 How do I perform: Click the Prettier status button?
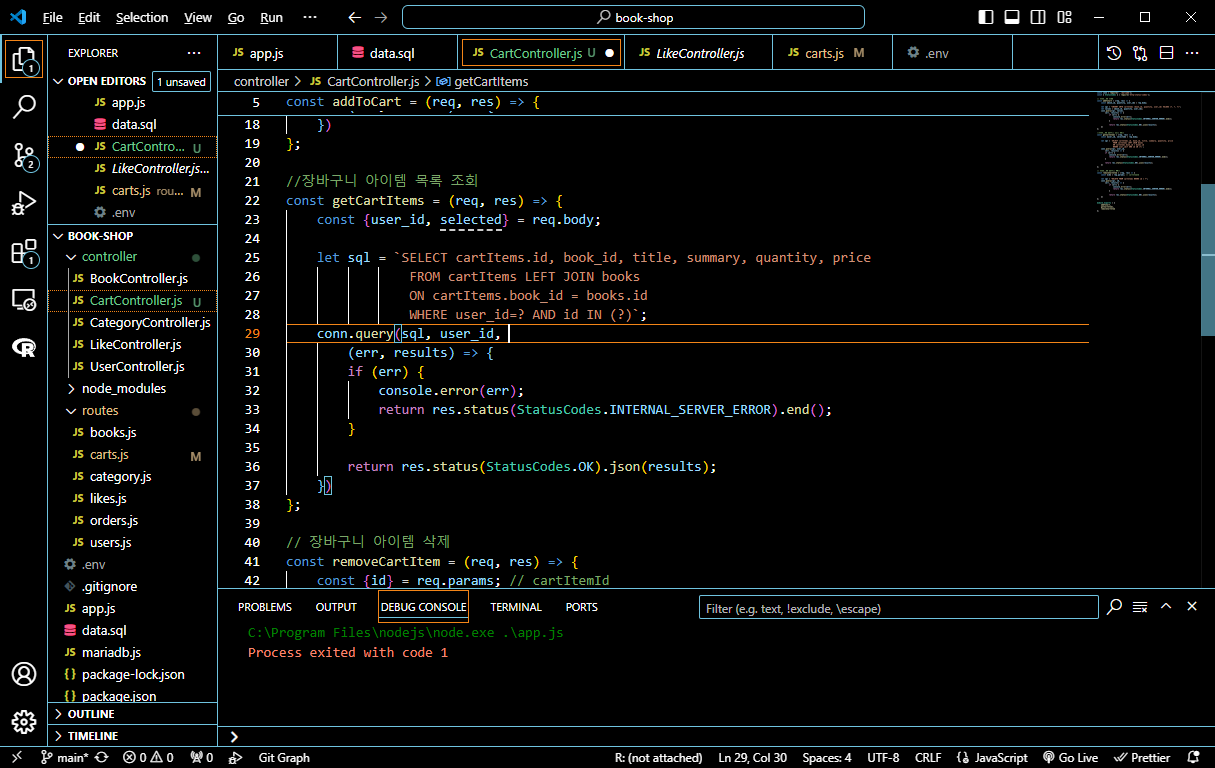point(1143,758)
